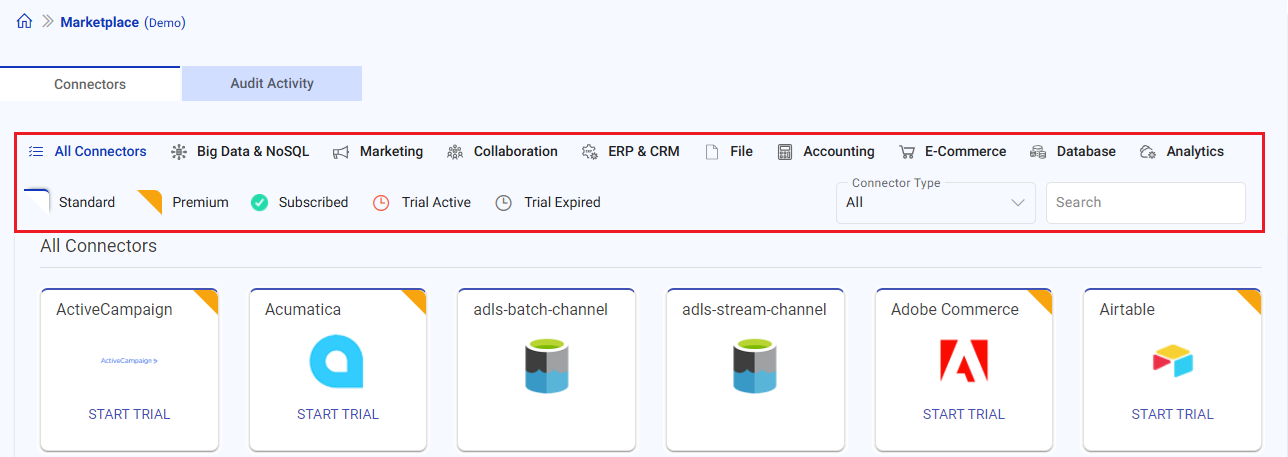The image size is (1288, 457).
Task: Select the Standard legend label
Action: 87,202
